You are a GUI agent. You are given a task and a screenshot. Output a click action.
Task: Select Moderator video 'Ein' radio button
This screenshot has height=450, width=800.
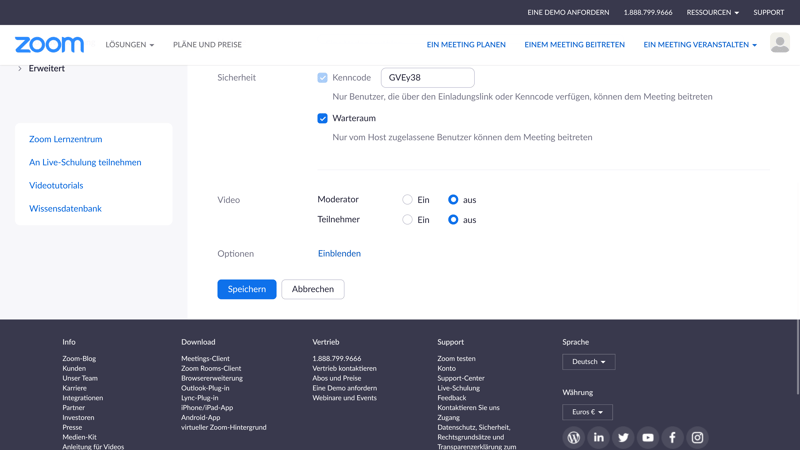tap(407, 200)
